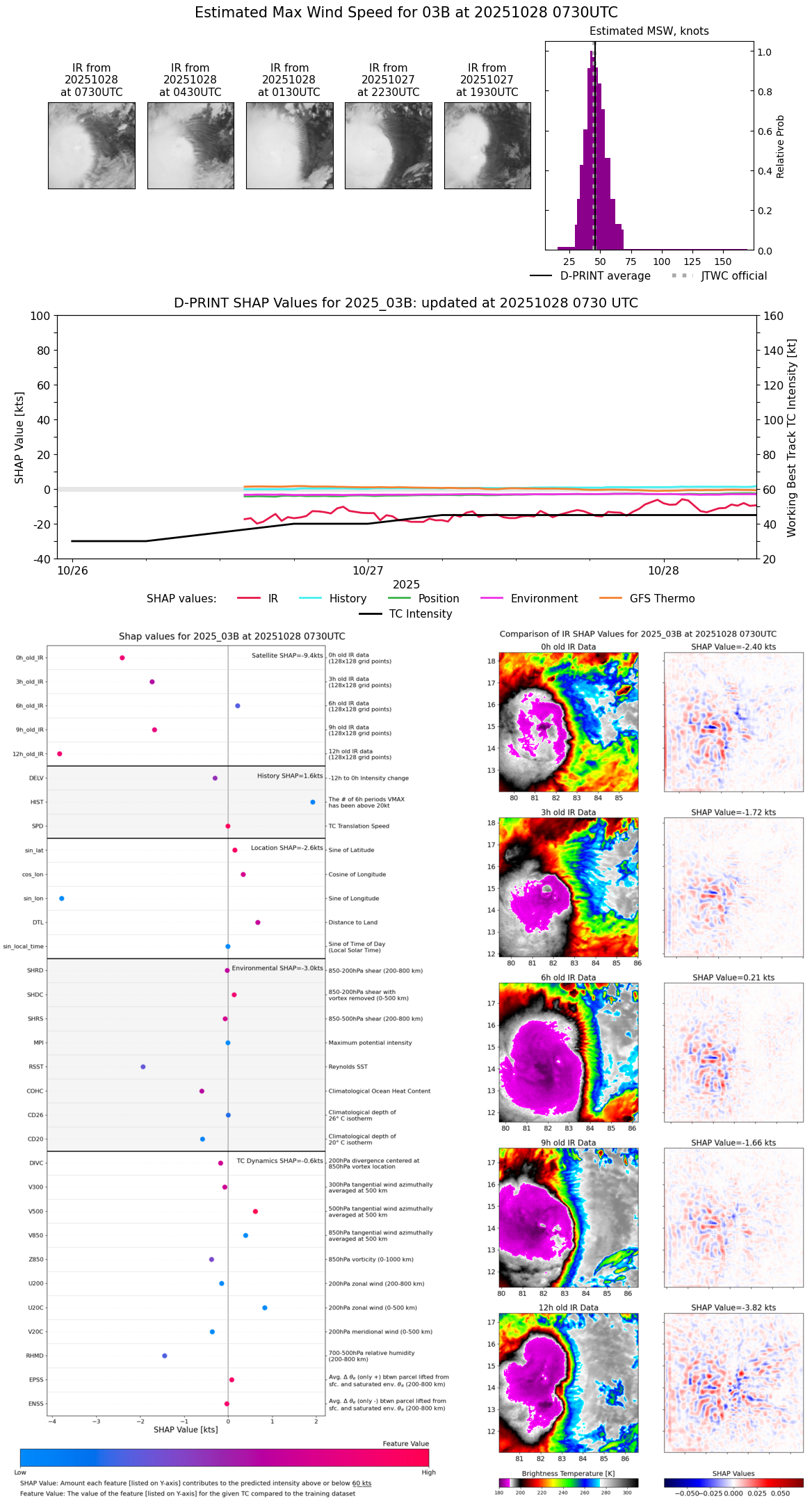The image size is (812, 1501).
Task: Click the 12h old IR SHAP value map
Action: pyautogui.click(x=733, y=1382)
